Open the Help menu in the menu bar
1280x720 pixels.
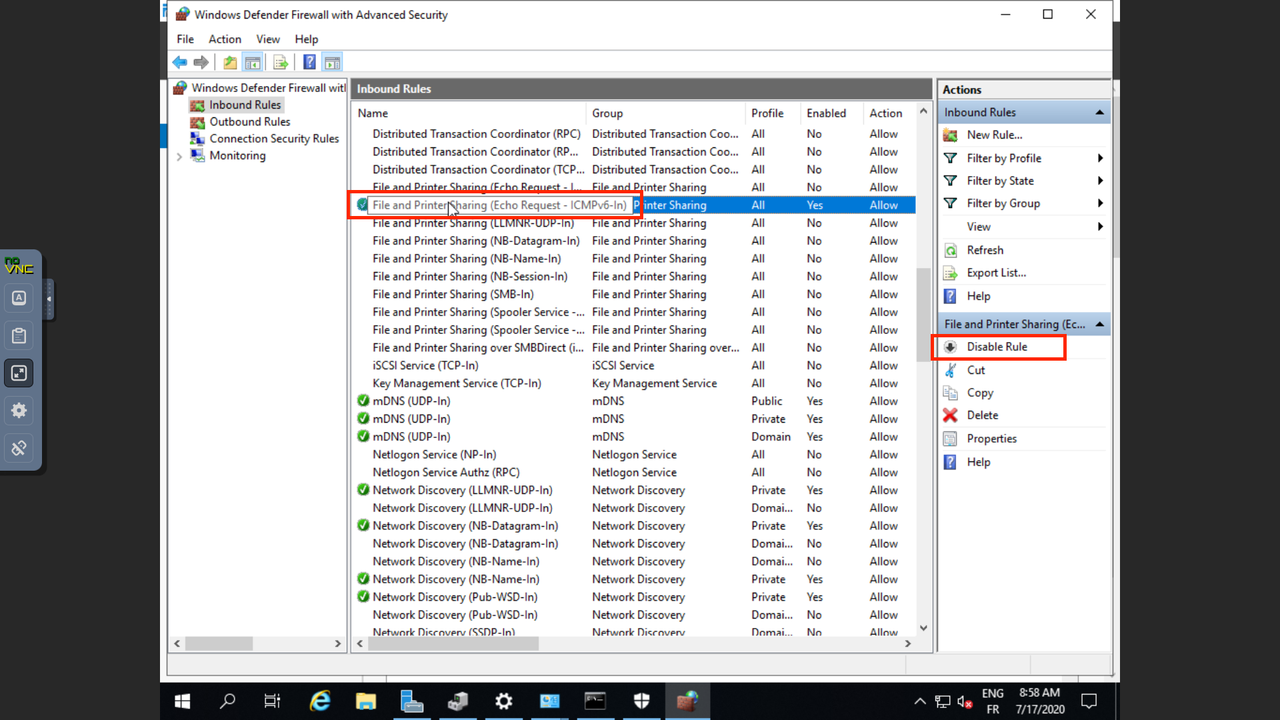(x=306, y=39)
